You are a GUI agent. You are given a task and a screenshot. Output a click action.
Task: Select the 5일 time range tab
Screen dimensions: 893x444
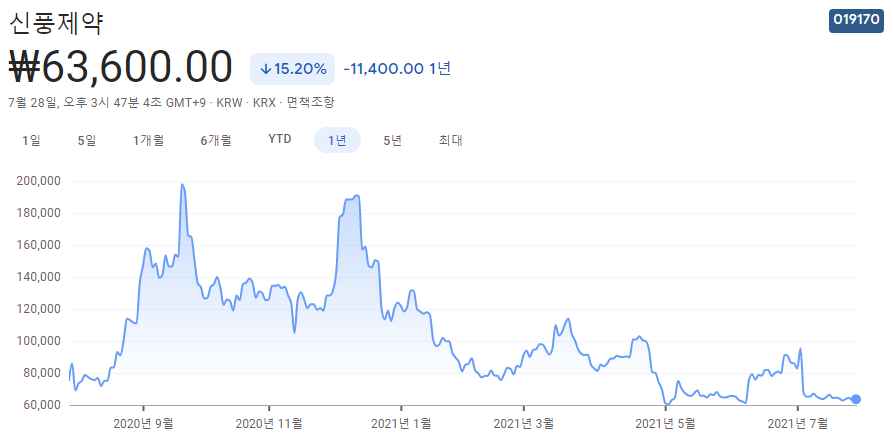(x=87, y=140)
